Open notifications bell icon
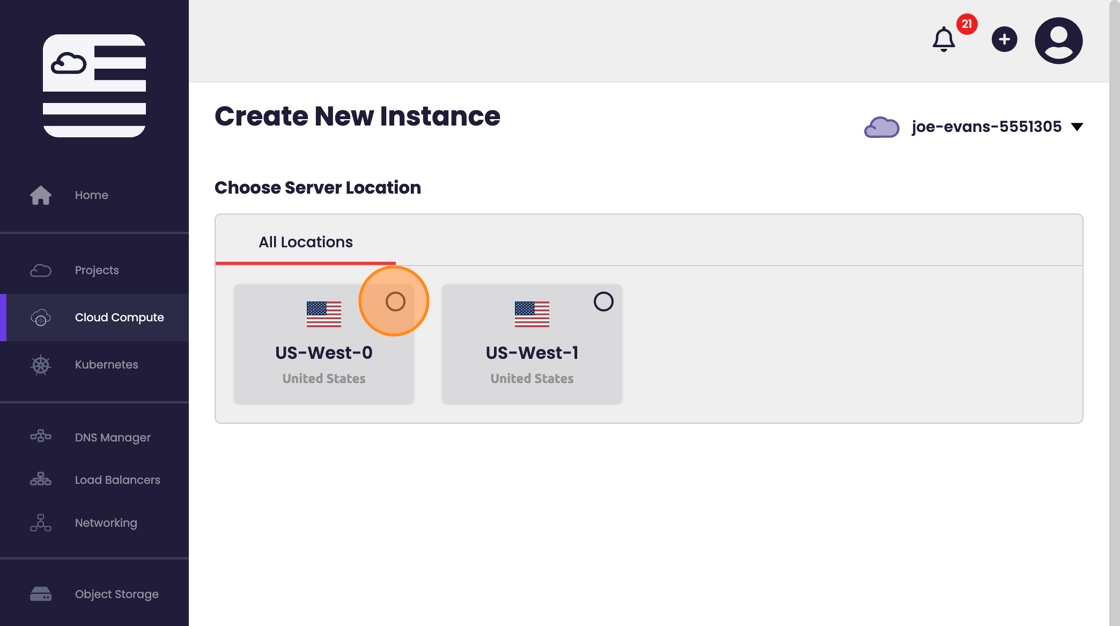 pyautogui.click(x=943, y=40)
